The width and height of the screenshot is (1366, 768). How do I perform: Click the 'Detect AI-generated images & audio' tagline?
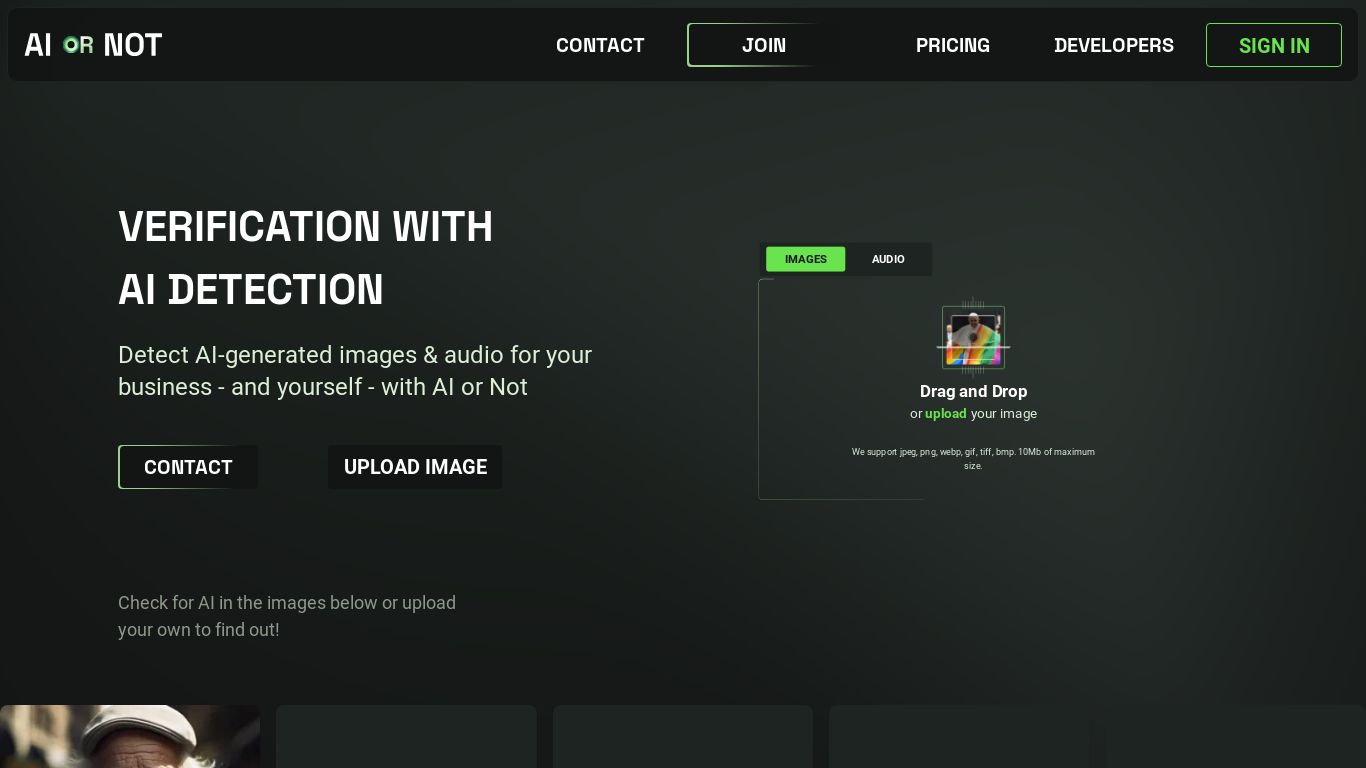(355, 371)
